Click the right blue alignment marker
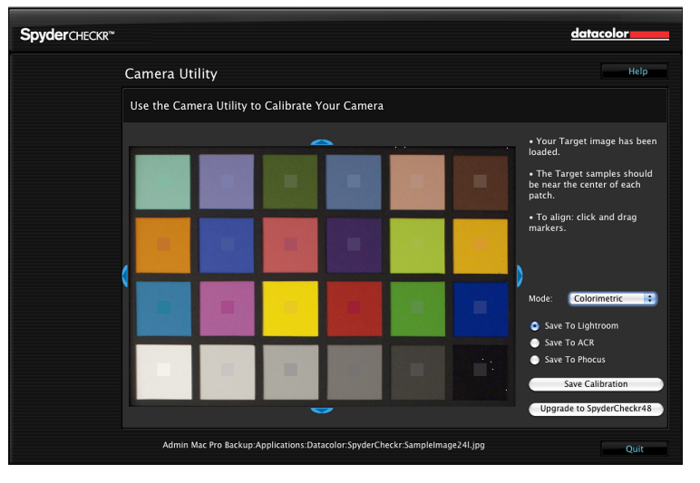The width and height of the screenshot is (700, 483). tap(519, 276)
